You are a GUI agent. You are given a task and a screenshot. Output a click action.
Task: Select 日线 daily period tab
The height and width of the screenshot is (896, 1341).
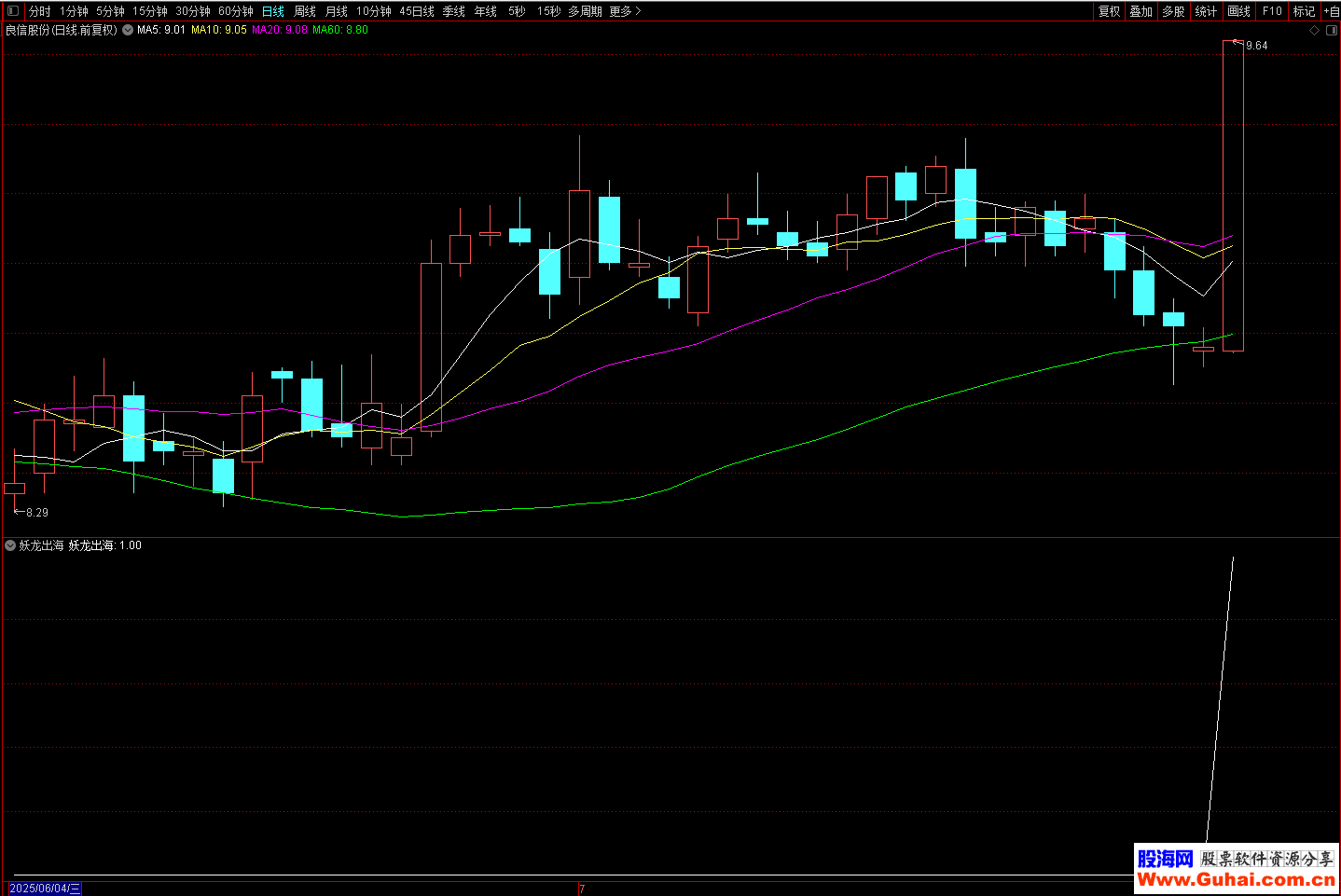coord(273,11)
